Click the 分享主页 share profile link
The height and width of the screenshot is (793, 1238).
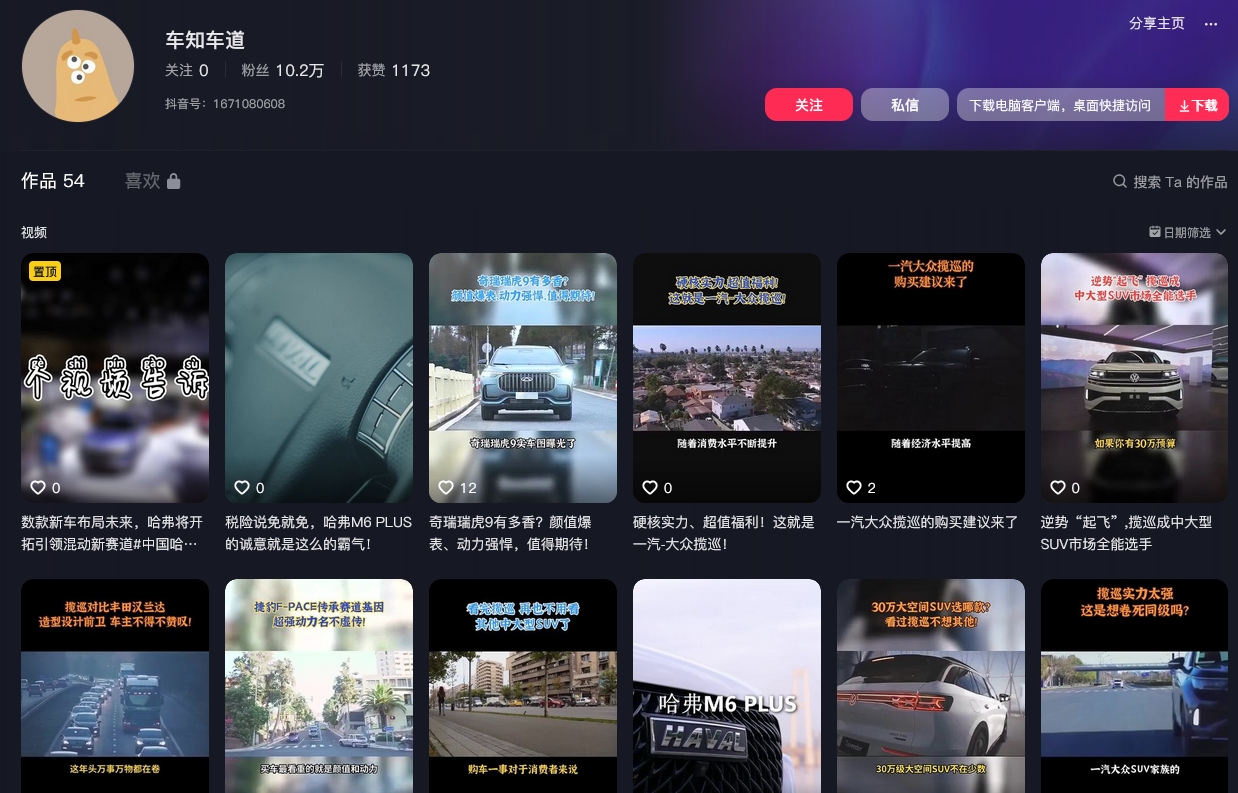pos(1157,23)
